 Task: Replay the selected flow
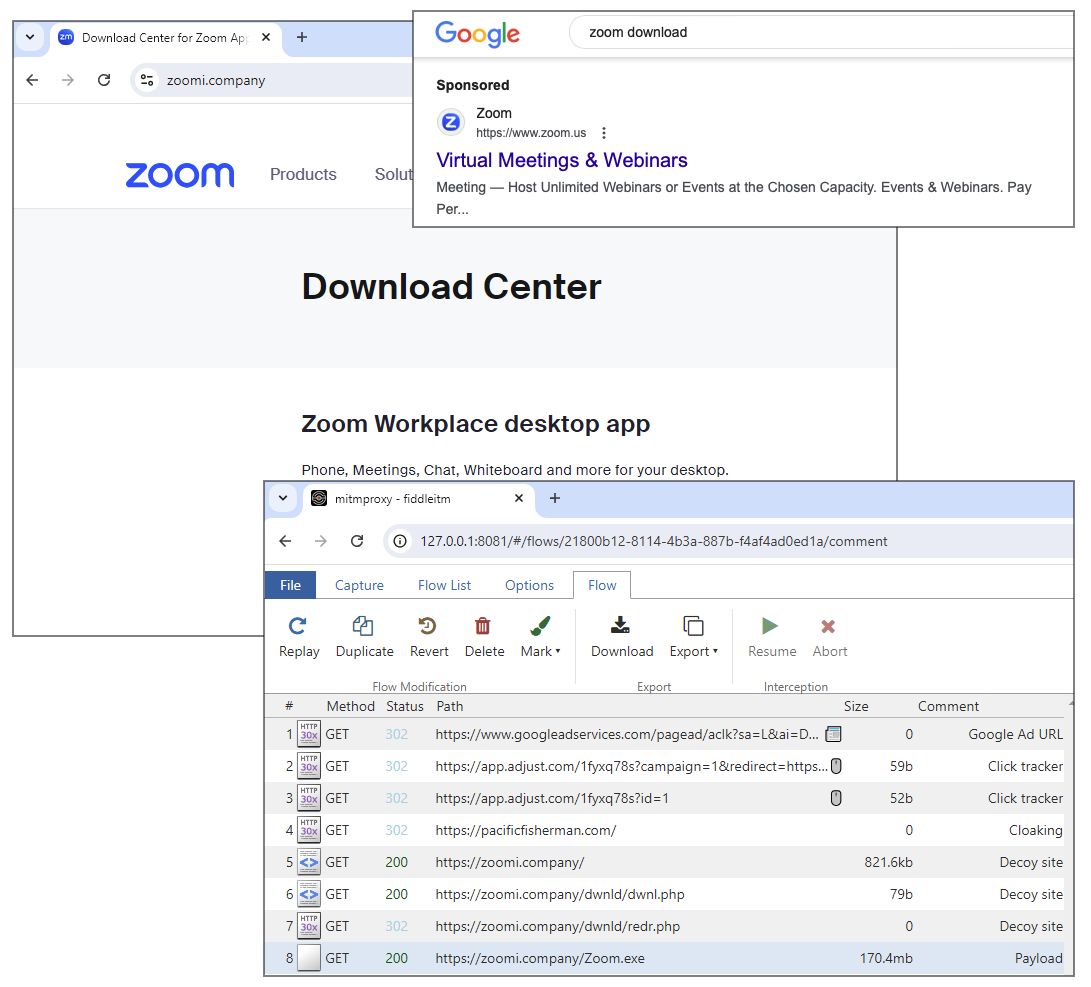[298, 637]
